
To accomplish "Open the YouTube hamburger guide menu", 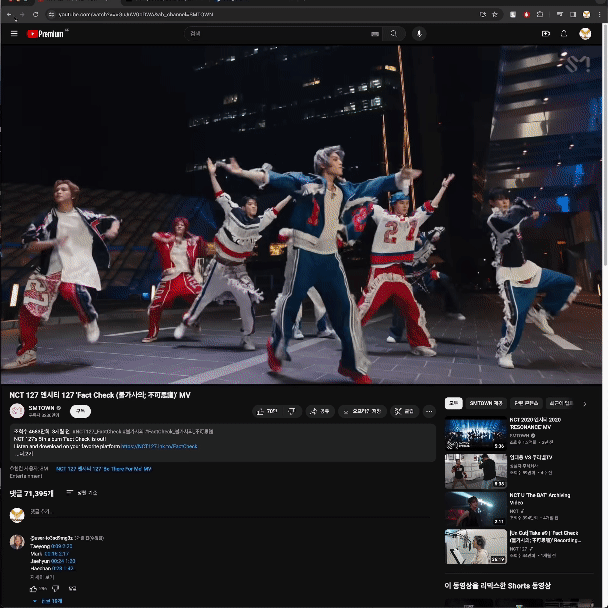I will [14, 34].
